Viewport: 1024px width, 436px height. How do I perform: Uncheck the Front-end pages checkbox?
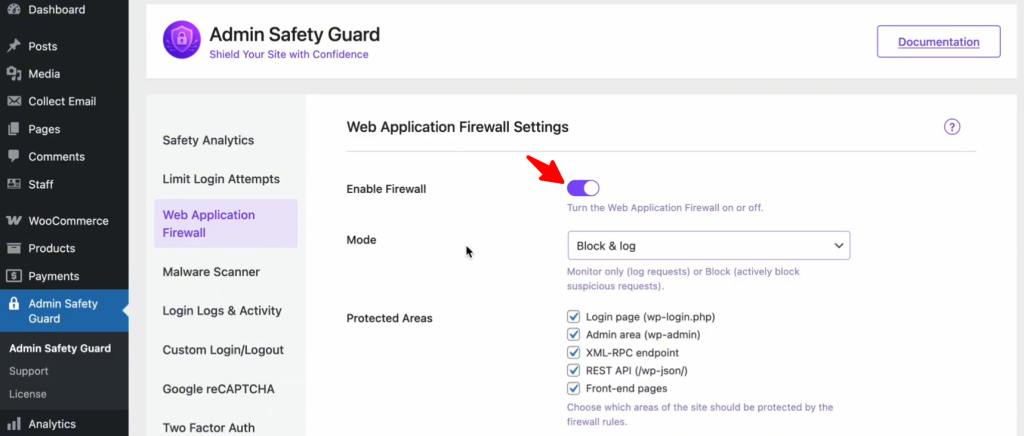574,388
